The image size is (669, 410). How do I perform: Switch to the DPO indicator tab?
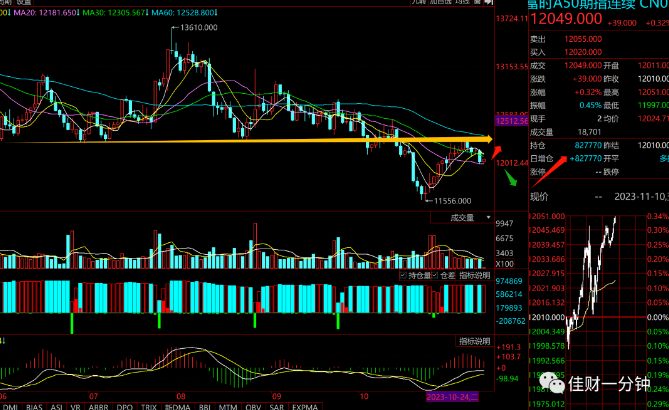(x=125, y=407)
